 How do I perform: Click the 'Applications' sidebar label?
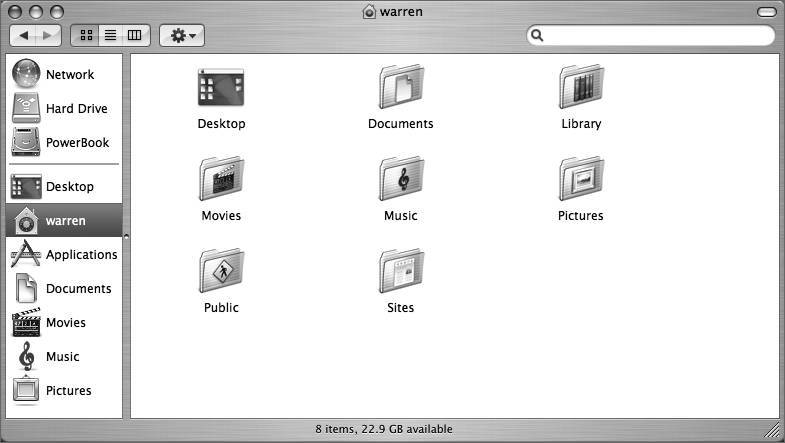click(82, 255)
